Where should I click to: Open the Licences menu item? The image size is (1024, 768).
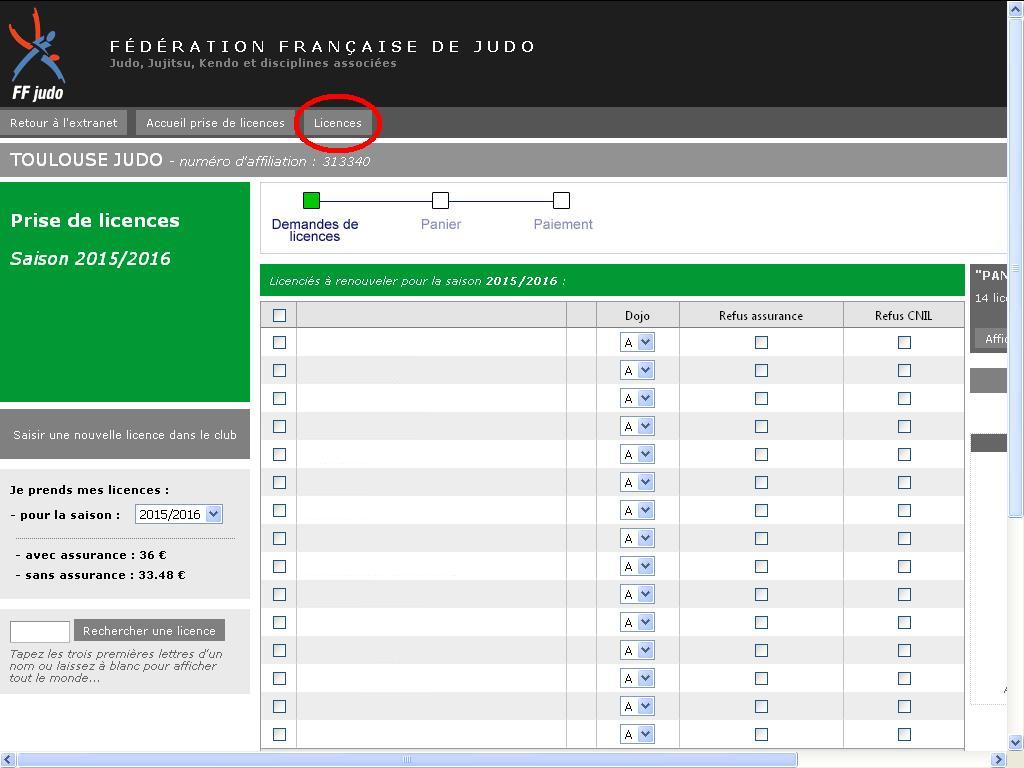(x=338, y=123)
